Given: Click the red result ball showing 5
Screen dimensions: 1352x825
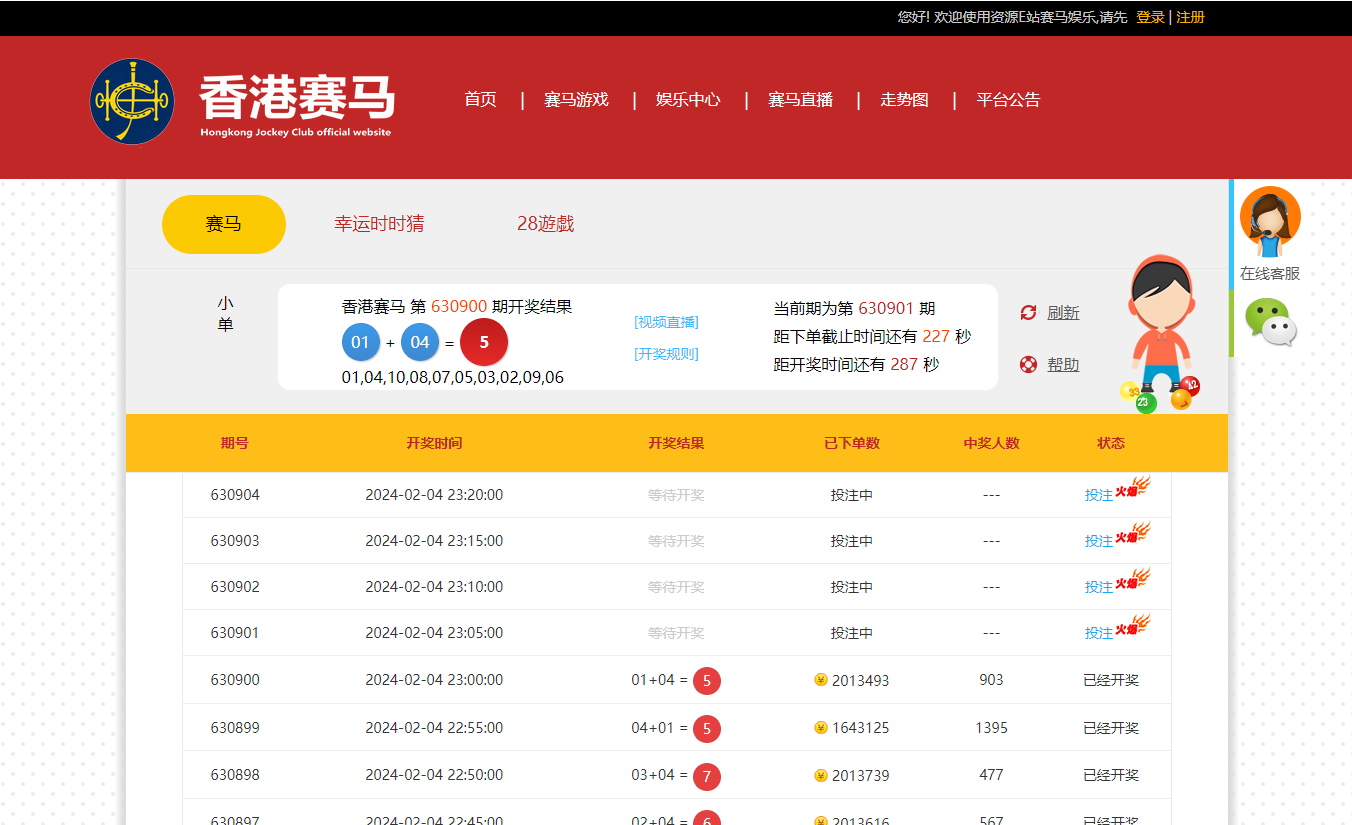Looking at the screenshot, I should click(485, 341).
